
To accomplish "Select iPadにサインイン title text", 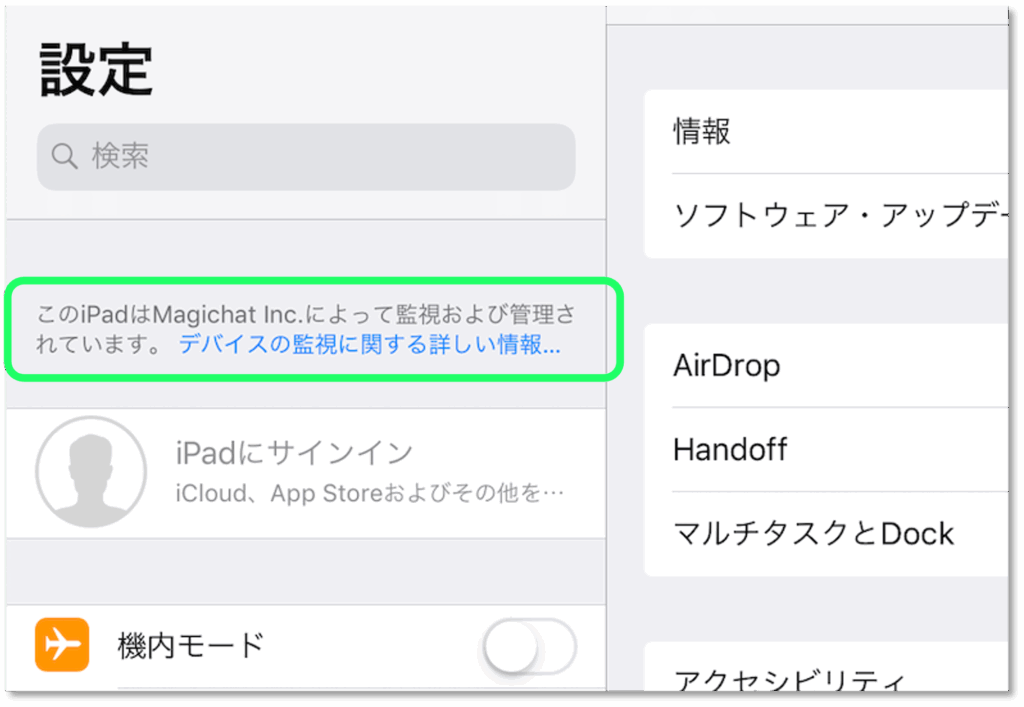I will tap(295, 452).
